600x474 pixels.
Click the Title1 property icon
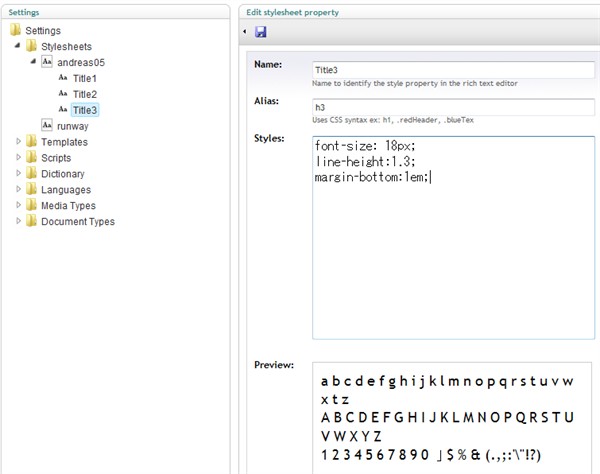coord(63,78)
